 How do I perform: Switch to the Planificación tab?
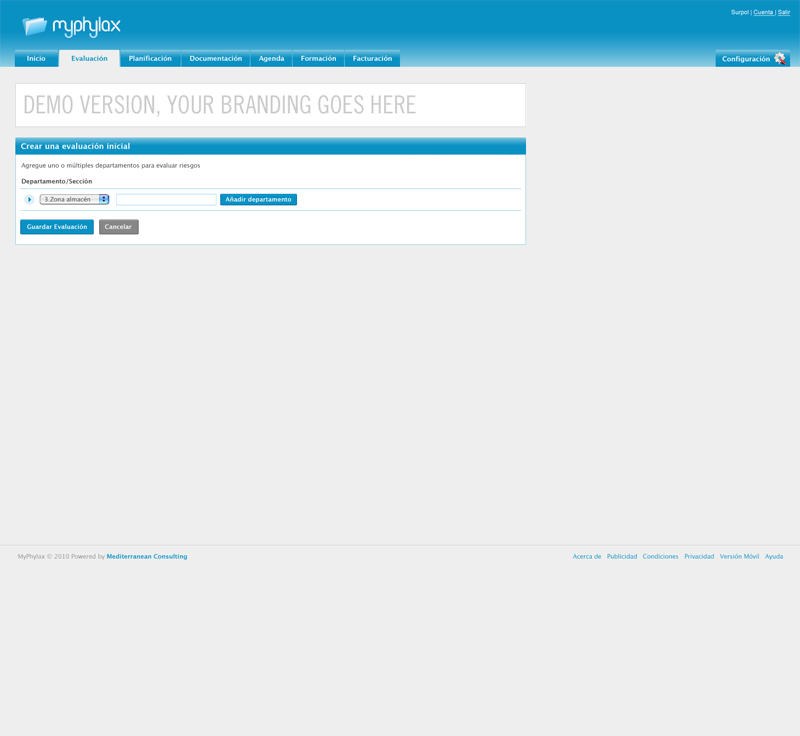pos(150,59)
